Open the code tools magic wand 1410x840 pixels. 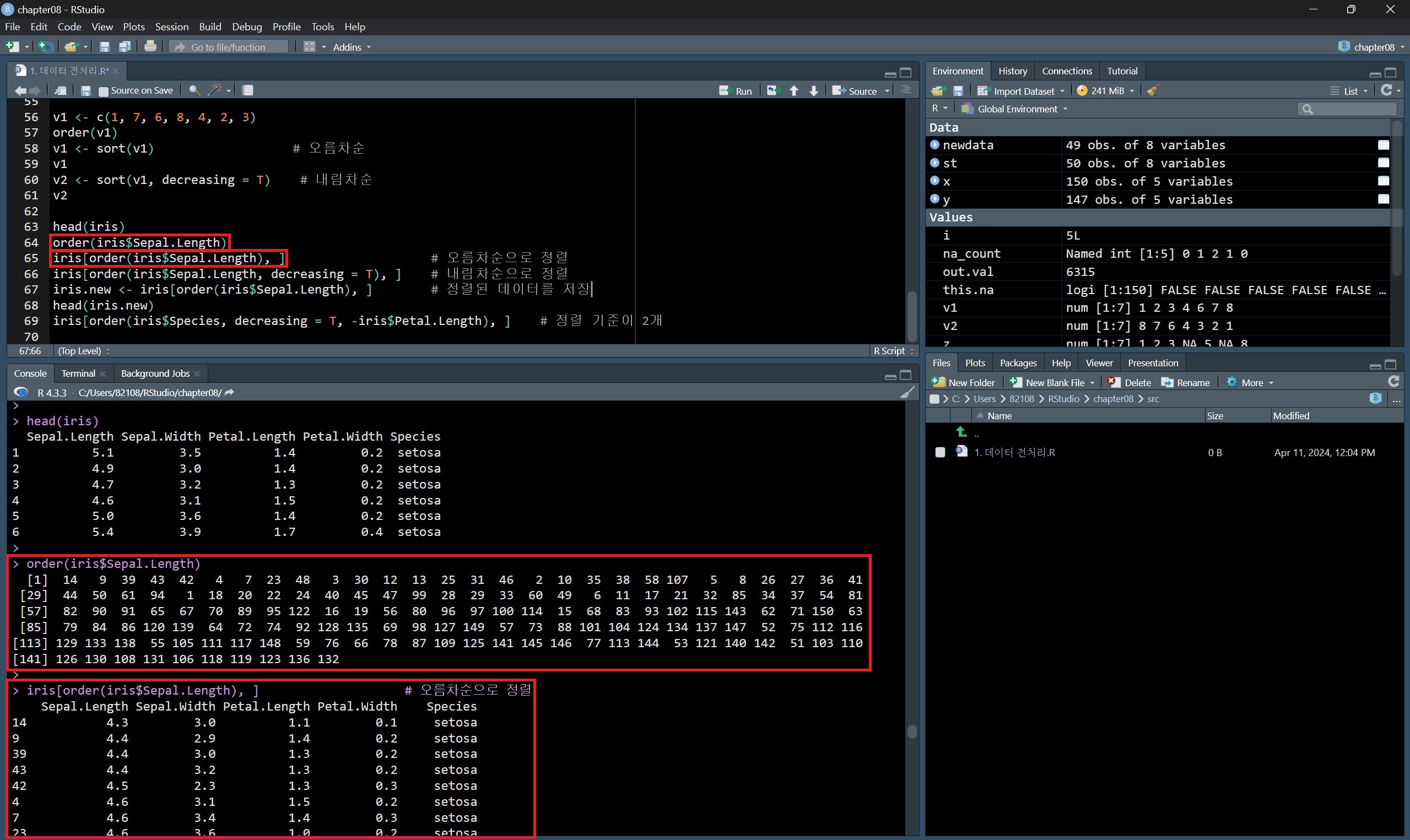coord(215,90)
